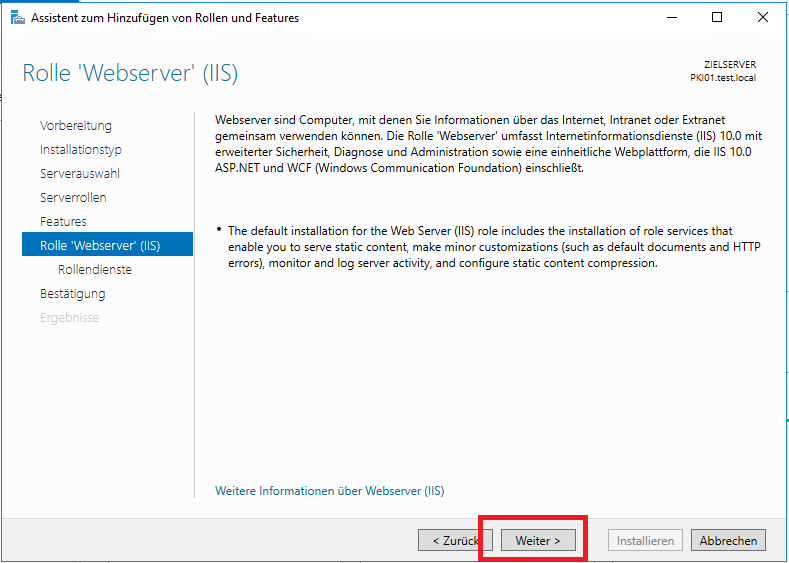Click the Rolle 'Webserver' (IIS) page heading

pyautogui.click(x=130, y=74)
